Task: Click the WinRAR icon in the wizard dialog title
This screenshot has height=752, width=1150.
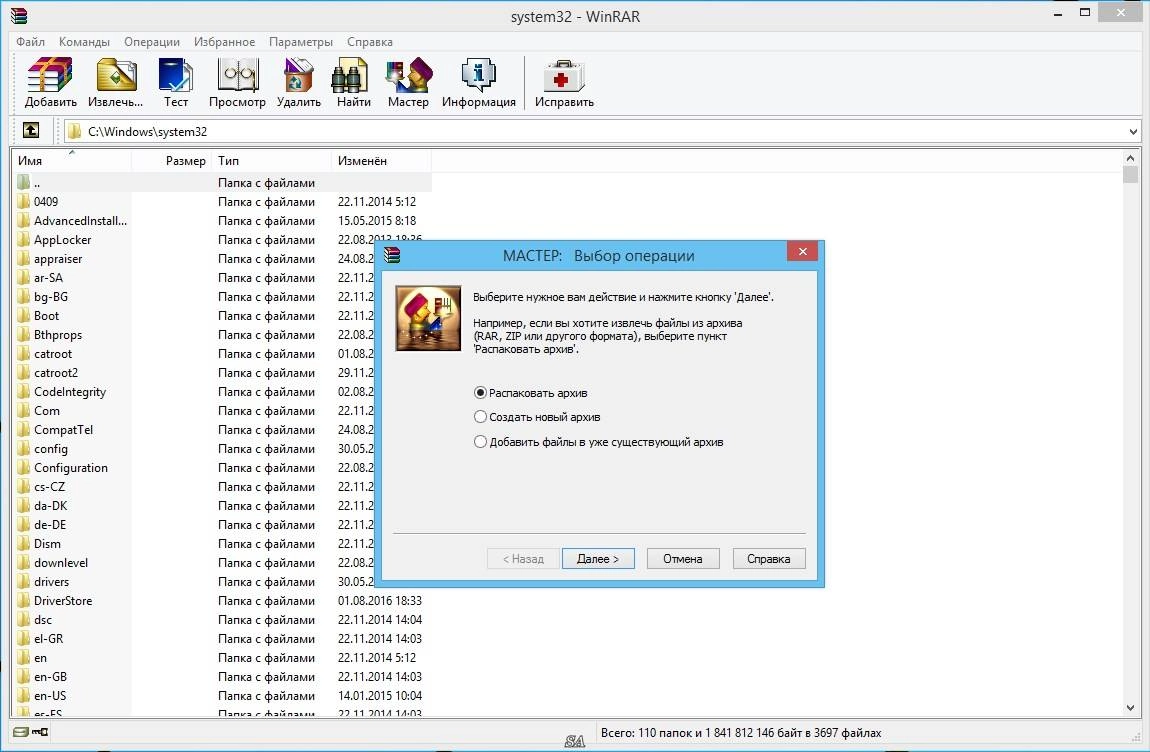Action: pyautogui.click(x=392, y=255)
